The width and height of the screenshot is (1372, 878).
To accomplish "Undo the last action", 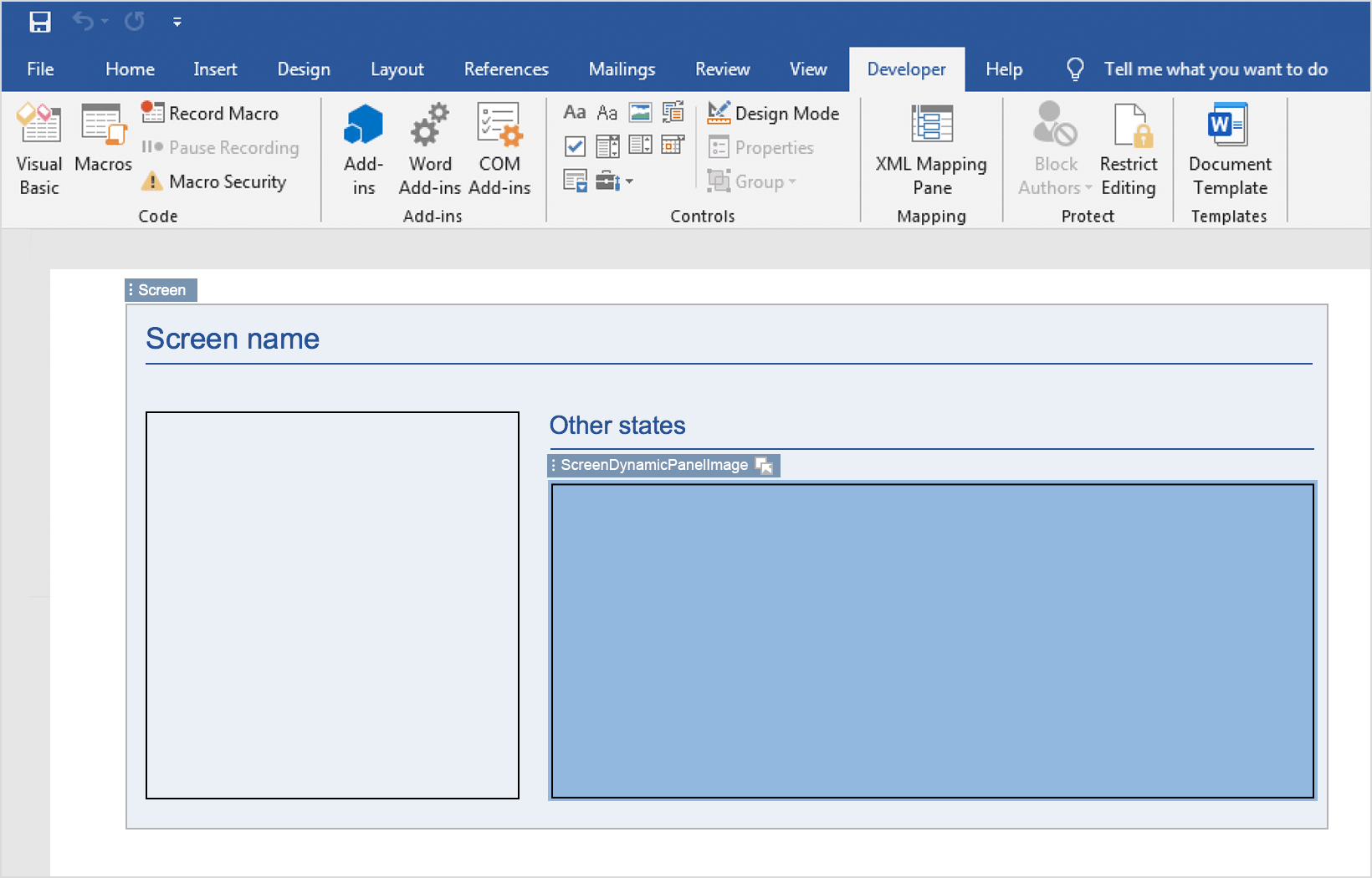I will pos(83,21).
